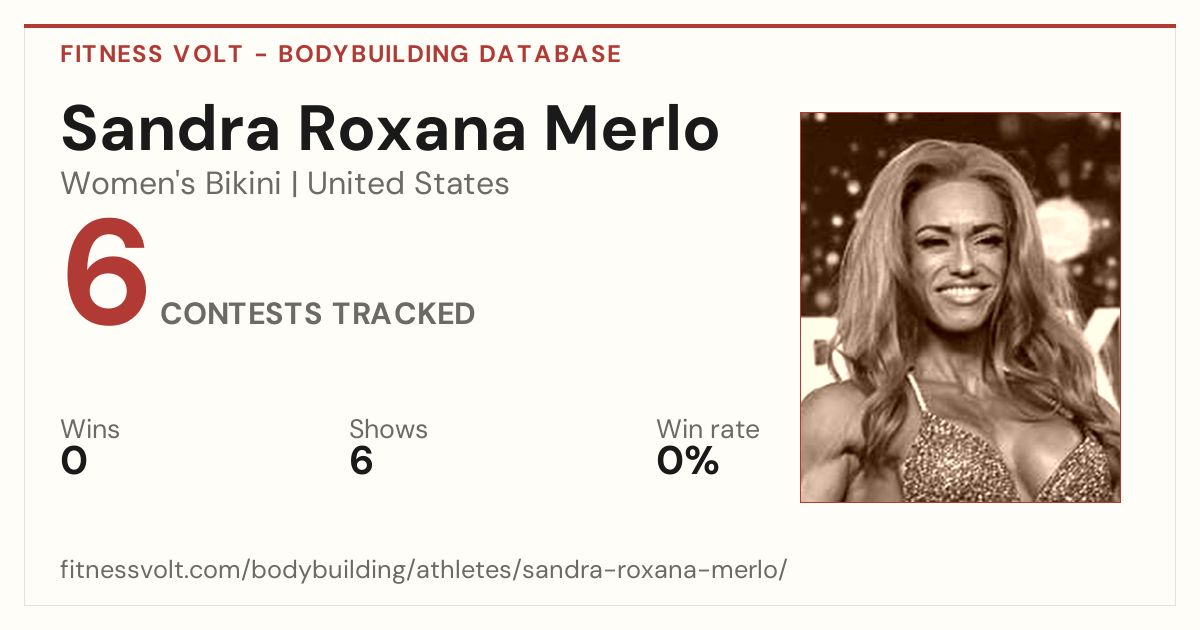Click the sequined bikini top in the photo
Screen dimensions: 1200x630
[x=1000, y=455]
